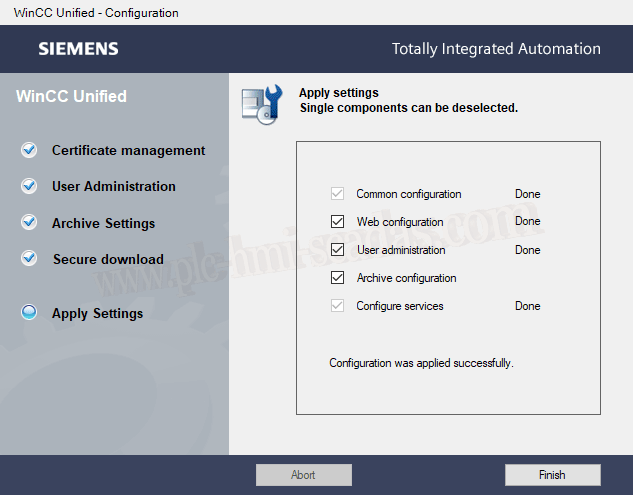The height and width of the screenshot is (495, 633).
Task: Click the Siemens logo in header
Action: click(78, 49)
